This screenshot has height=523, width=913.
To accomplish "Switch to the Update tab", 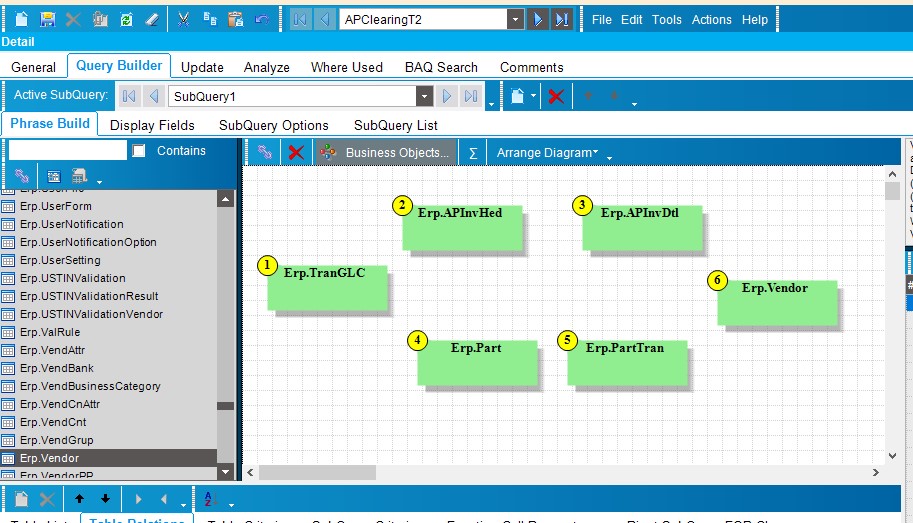I will (202, 68).
